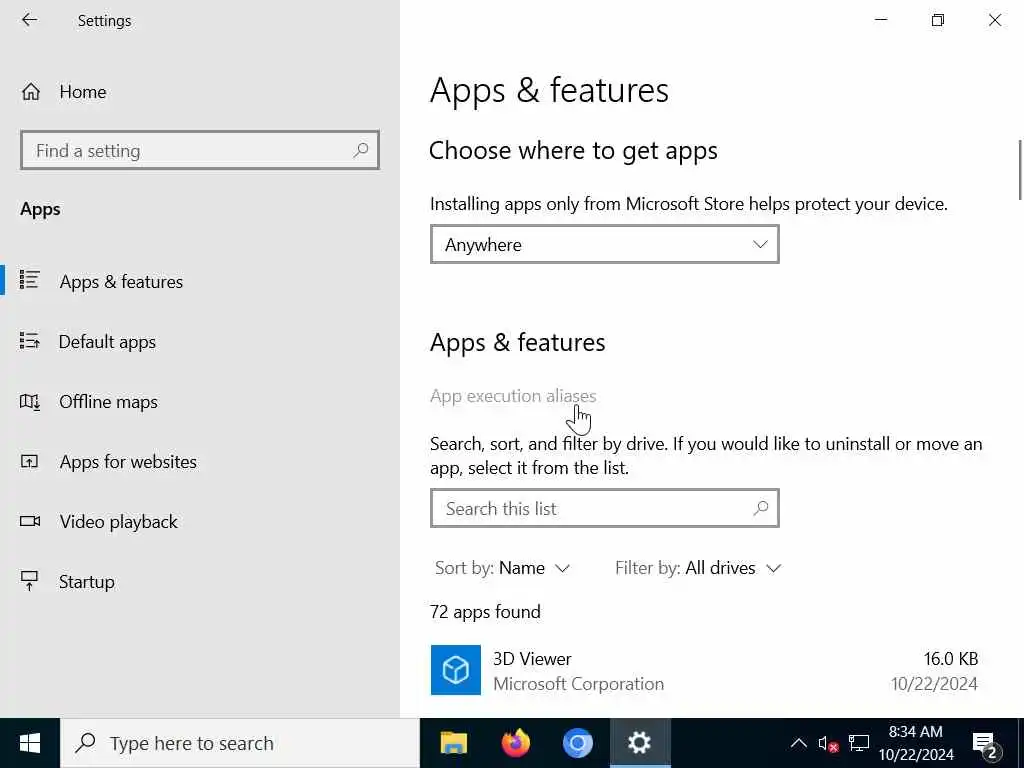
Task: Open the clock showing 8:34 AM
Action: (916, 743)
